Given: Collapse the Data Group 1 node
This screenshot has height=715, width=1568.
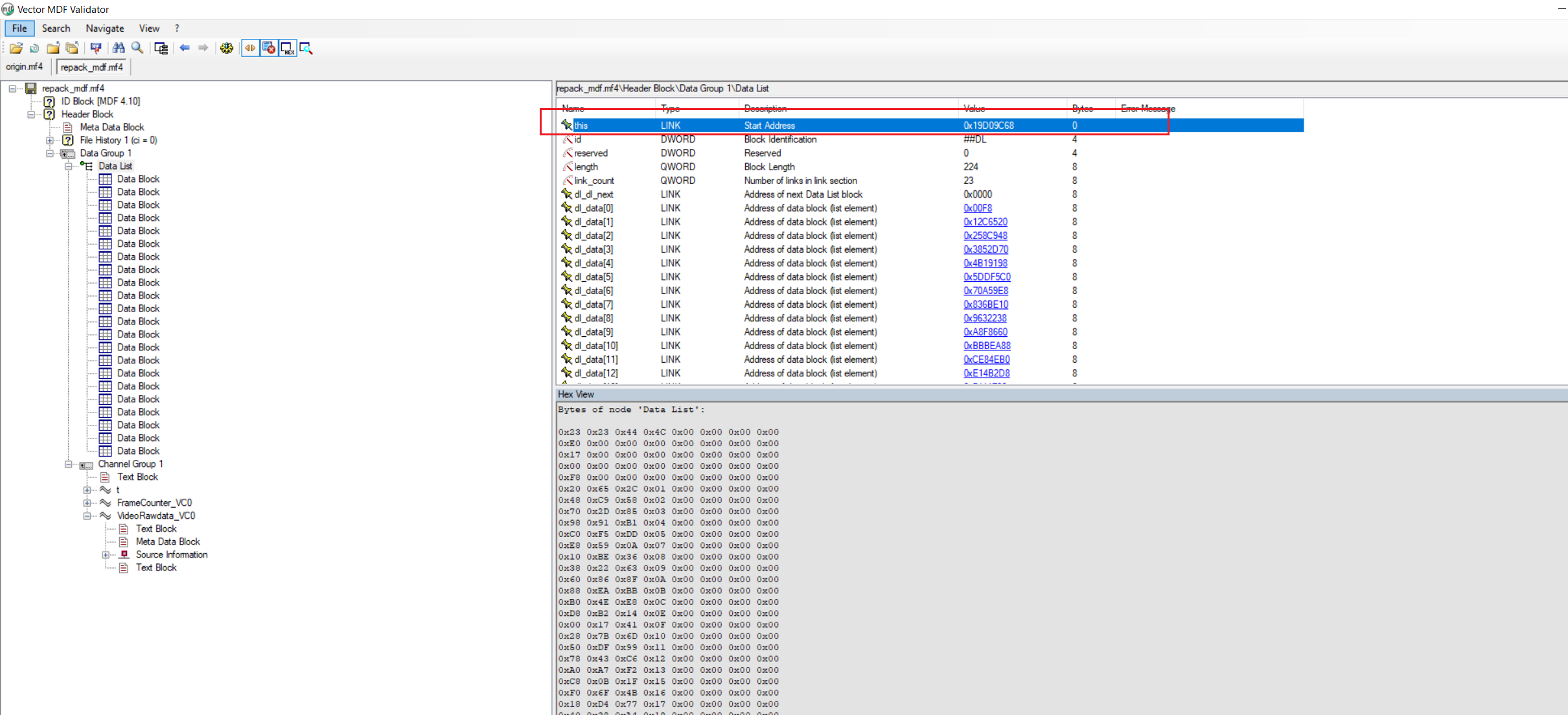Looking at the screenshot, I should [x=51, y=153].
